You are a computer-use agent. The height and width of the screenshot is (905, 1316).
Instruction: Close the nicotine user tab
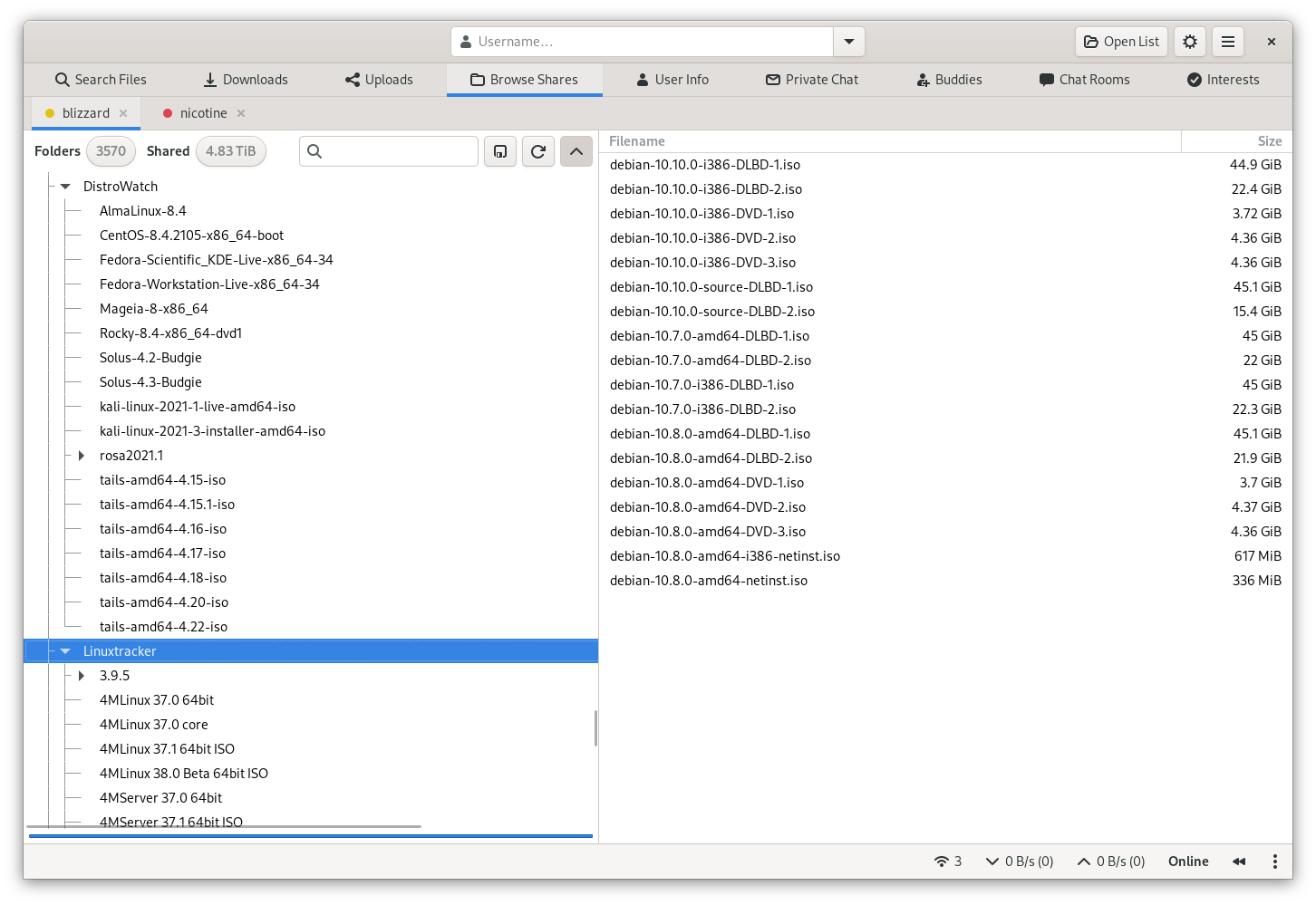click(241, 113)
